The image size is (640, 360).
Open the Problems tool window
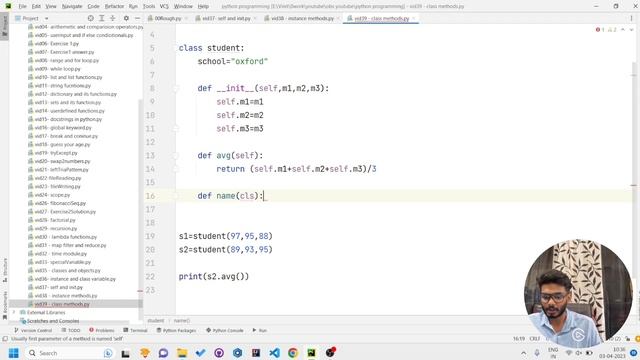[x=102, y=330]
